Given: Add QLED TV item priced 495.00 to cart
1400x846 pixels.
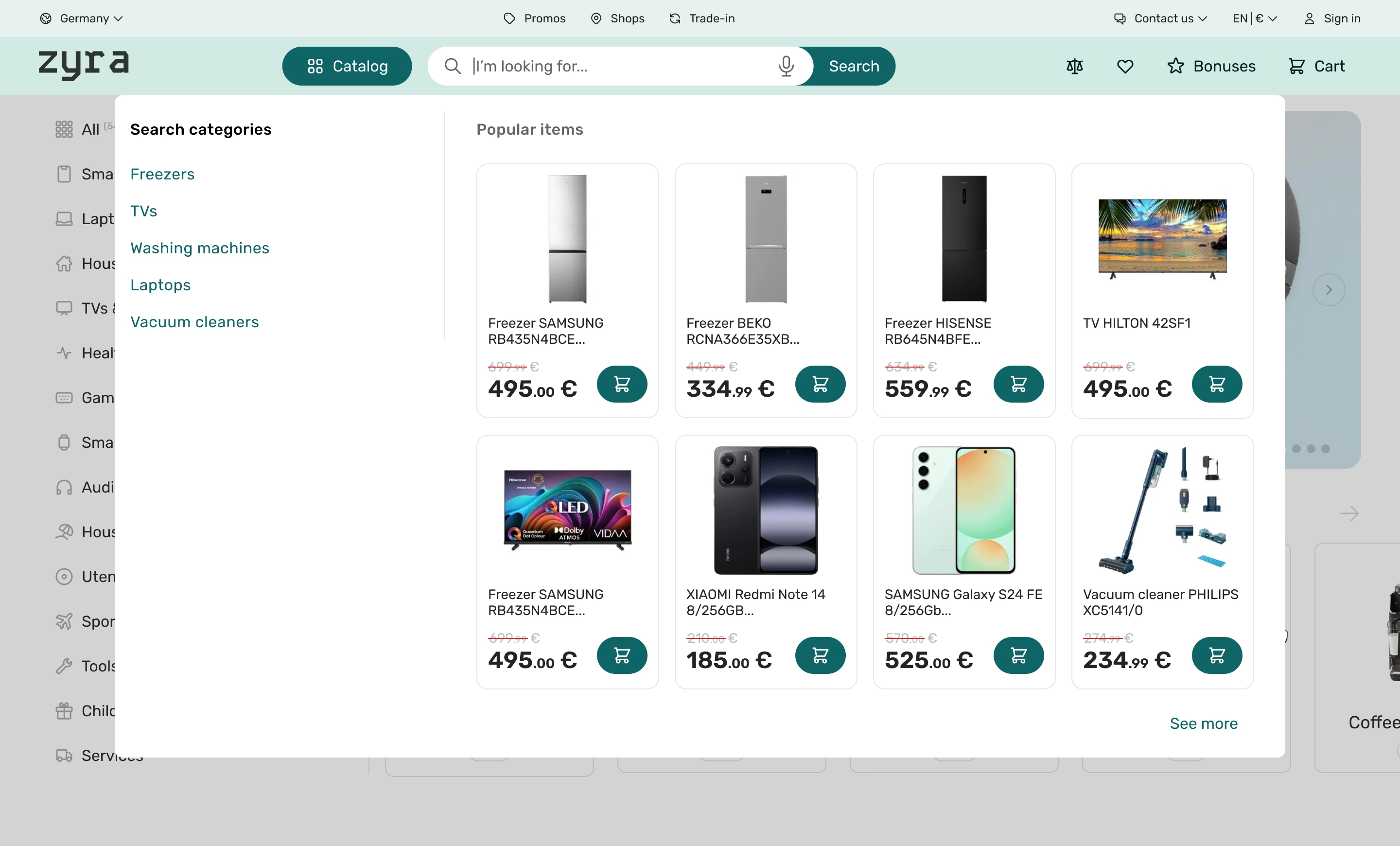Looking at the screenshot, I should click(x=622, y=655).
